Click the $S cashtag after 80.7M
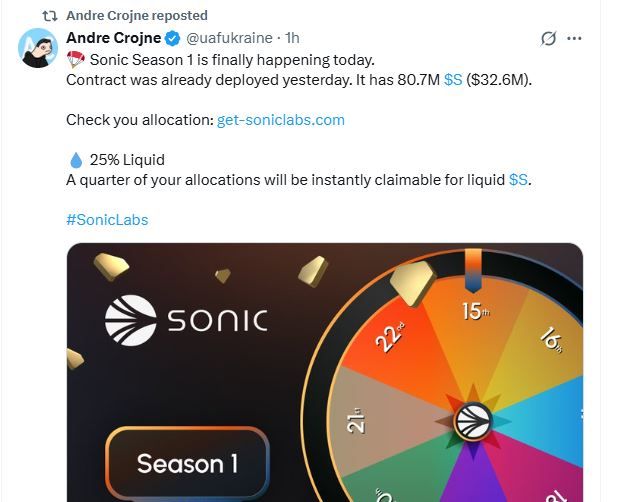The height and width of the screenshot is (502, 618). 453,80
